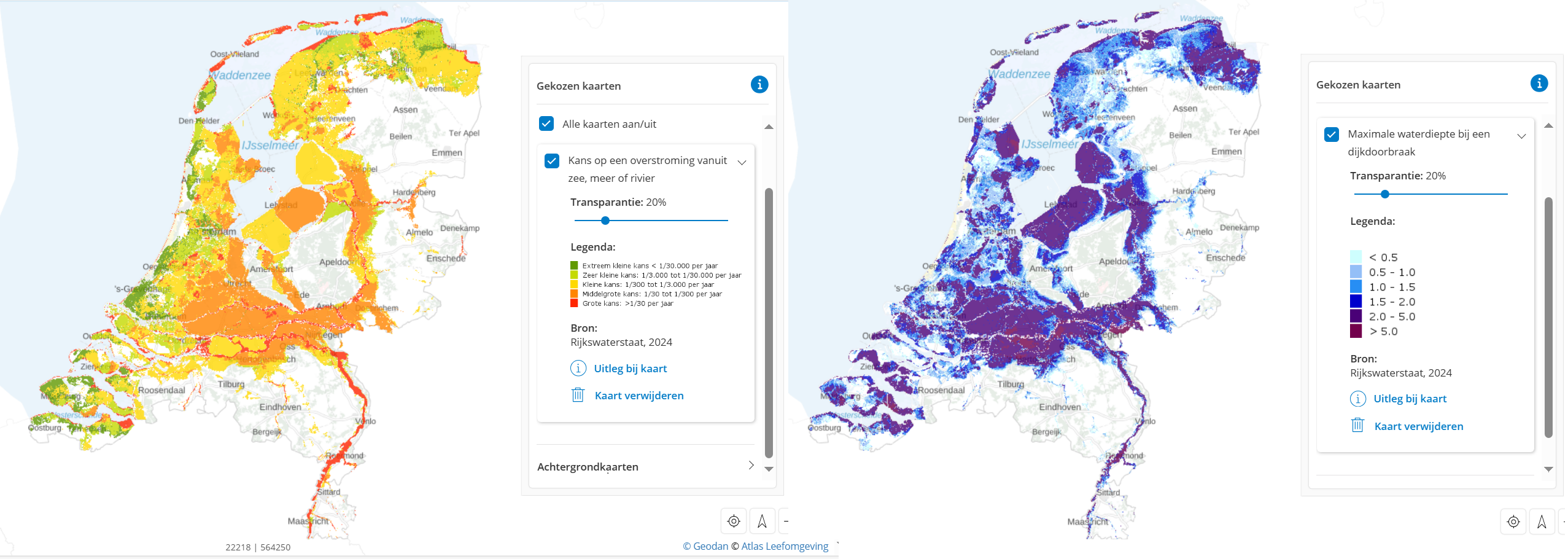Click the north arrow compass icon below left panel
This screenshot has height=559, width=1568.
click(x=762, y=522)
